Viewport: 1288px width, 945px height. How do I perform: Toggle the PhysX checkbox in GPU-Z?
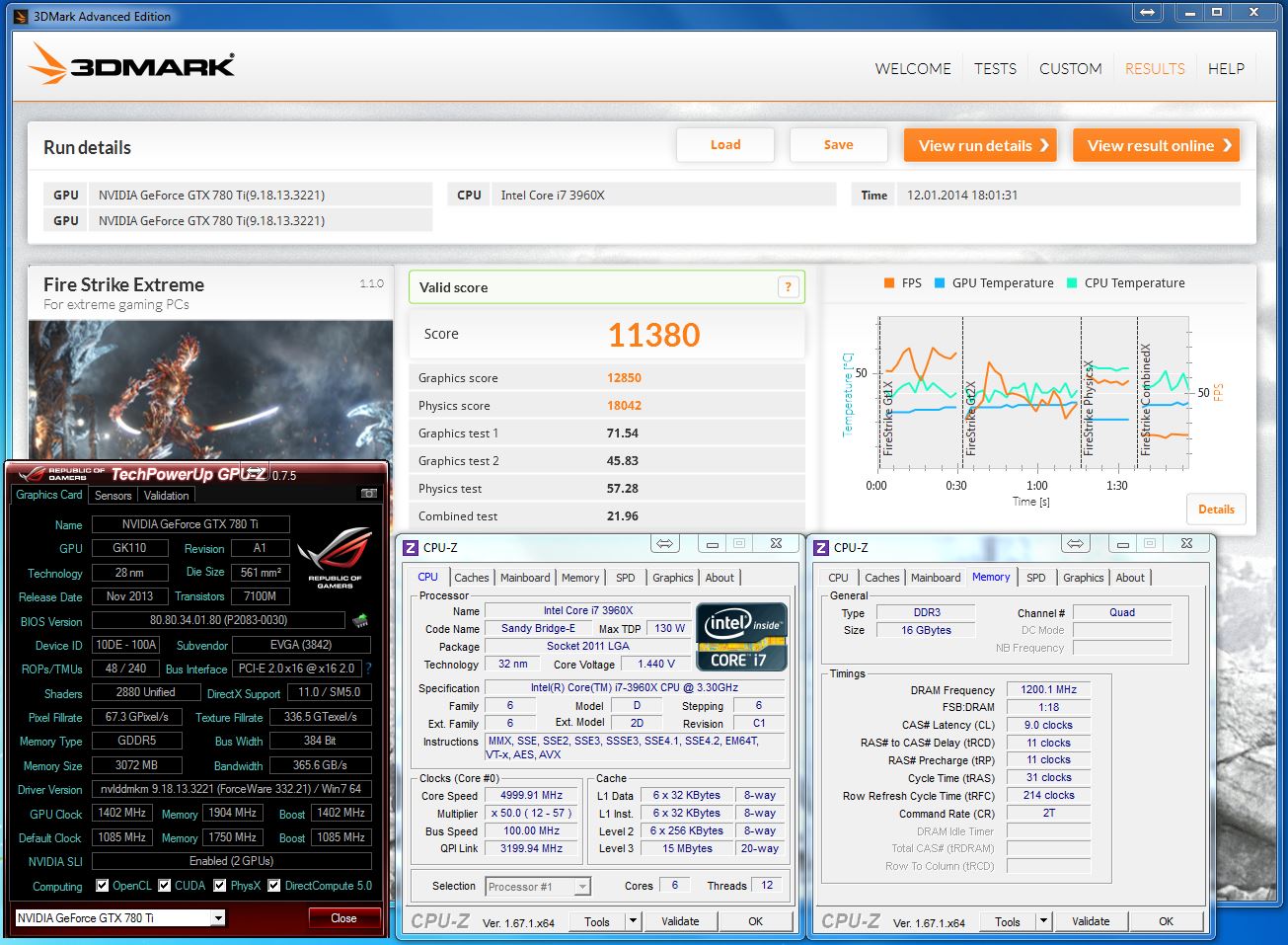pyautogui.click(x=219, y=886)
